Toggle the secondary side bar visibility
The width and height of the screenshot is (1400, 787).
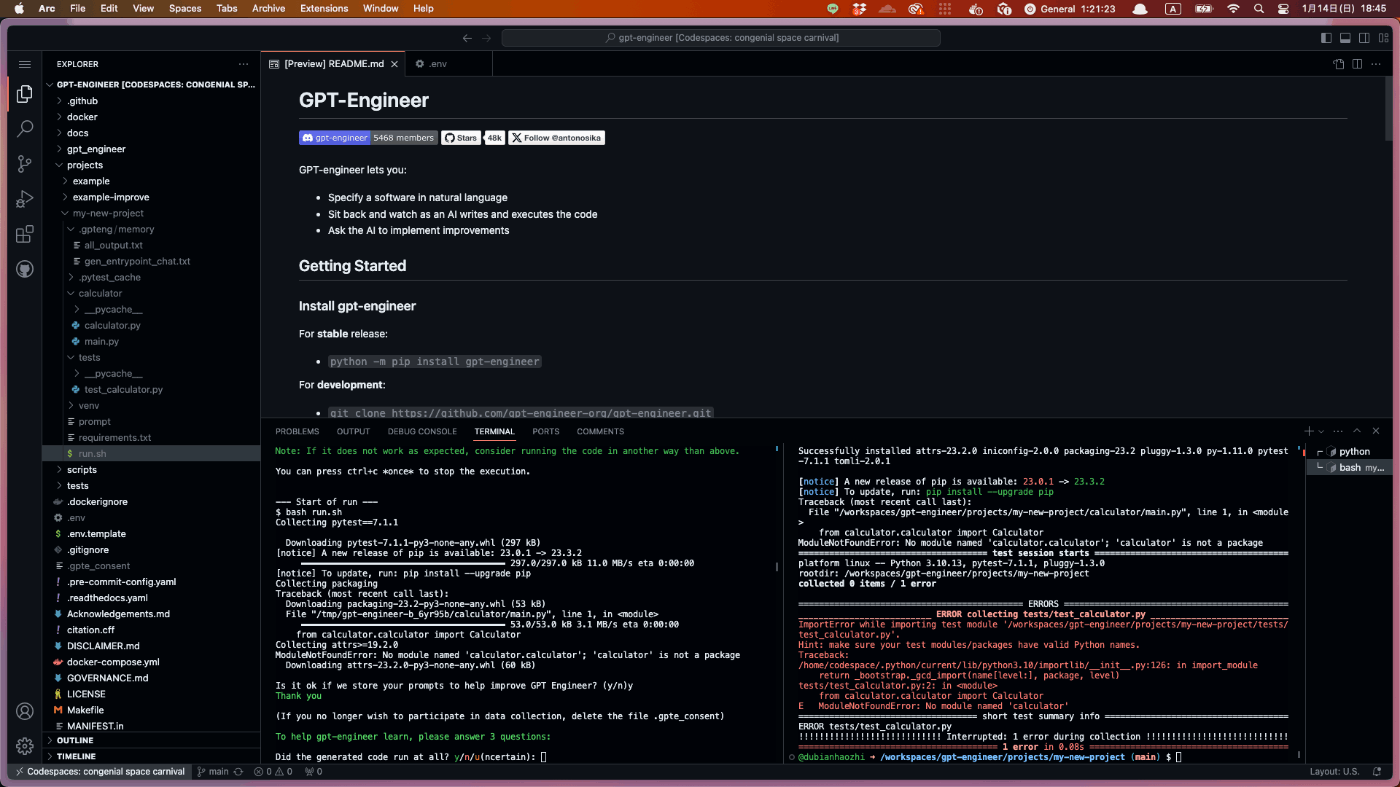[1362, 38]
